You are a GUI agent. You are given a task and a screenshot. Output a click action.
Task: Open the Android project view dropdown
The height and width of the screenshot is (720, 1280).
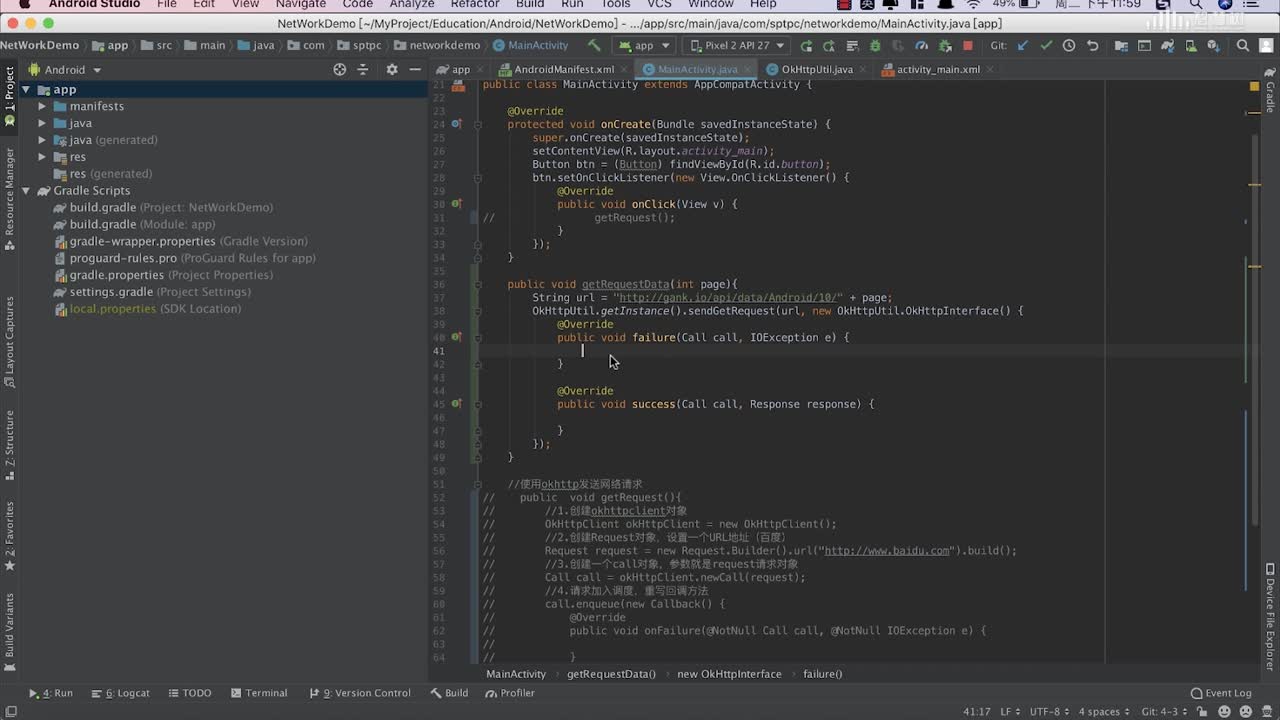pos(65,70)
